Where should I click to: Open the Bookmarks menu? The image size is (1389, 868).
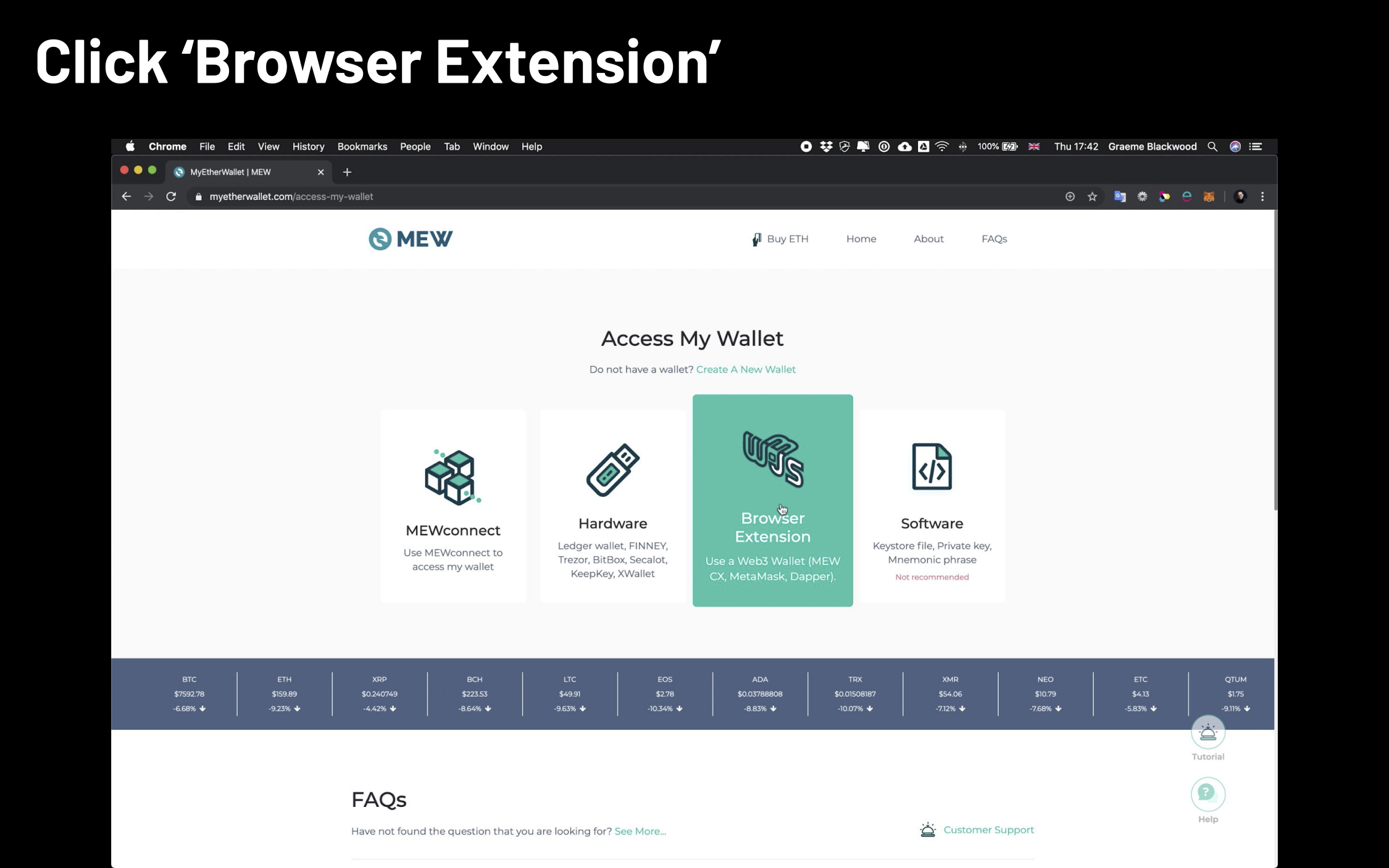[x=362, y=146]
